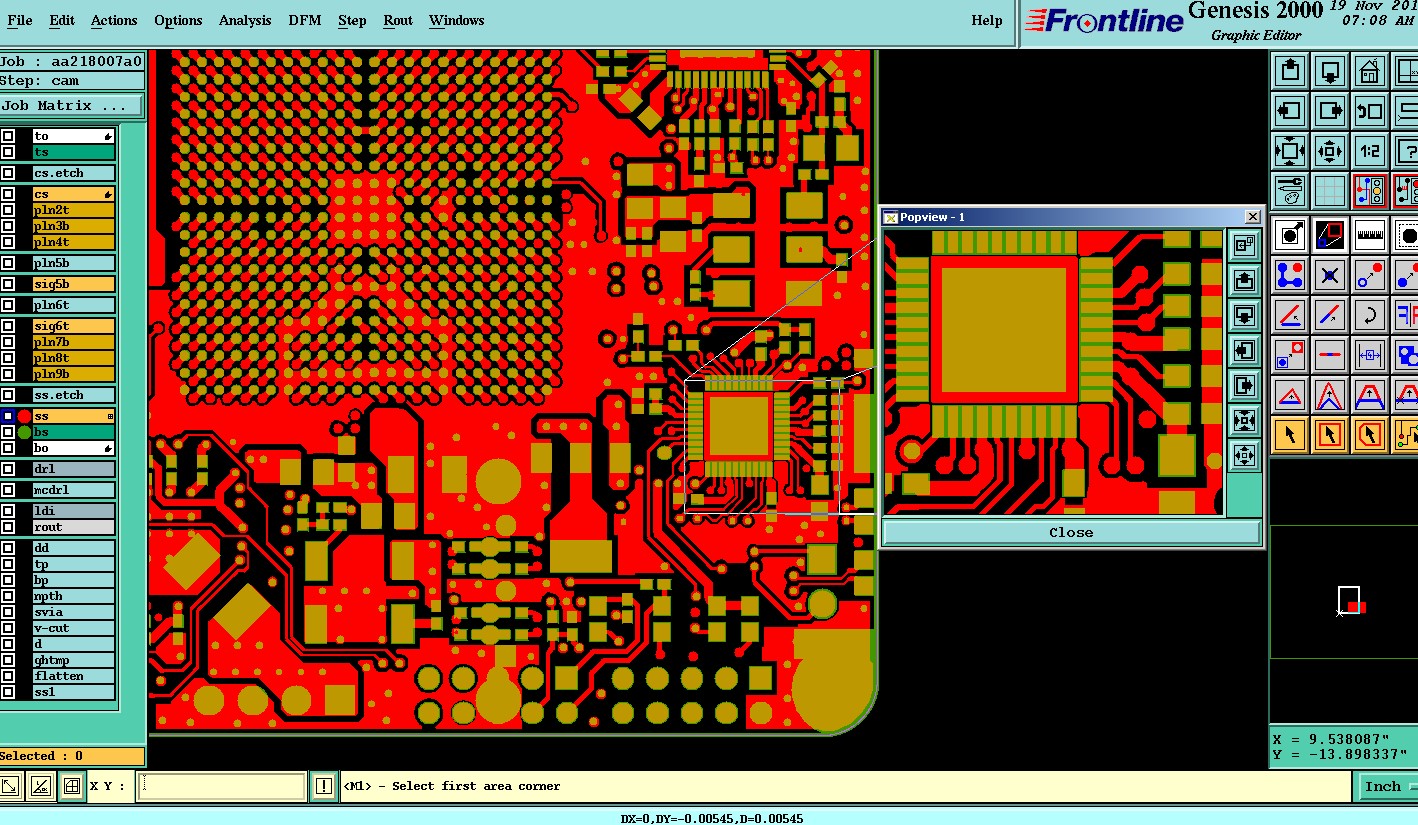
Task: Select layer name 'flatten'
Action: coord(74,676)
